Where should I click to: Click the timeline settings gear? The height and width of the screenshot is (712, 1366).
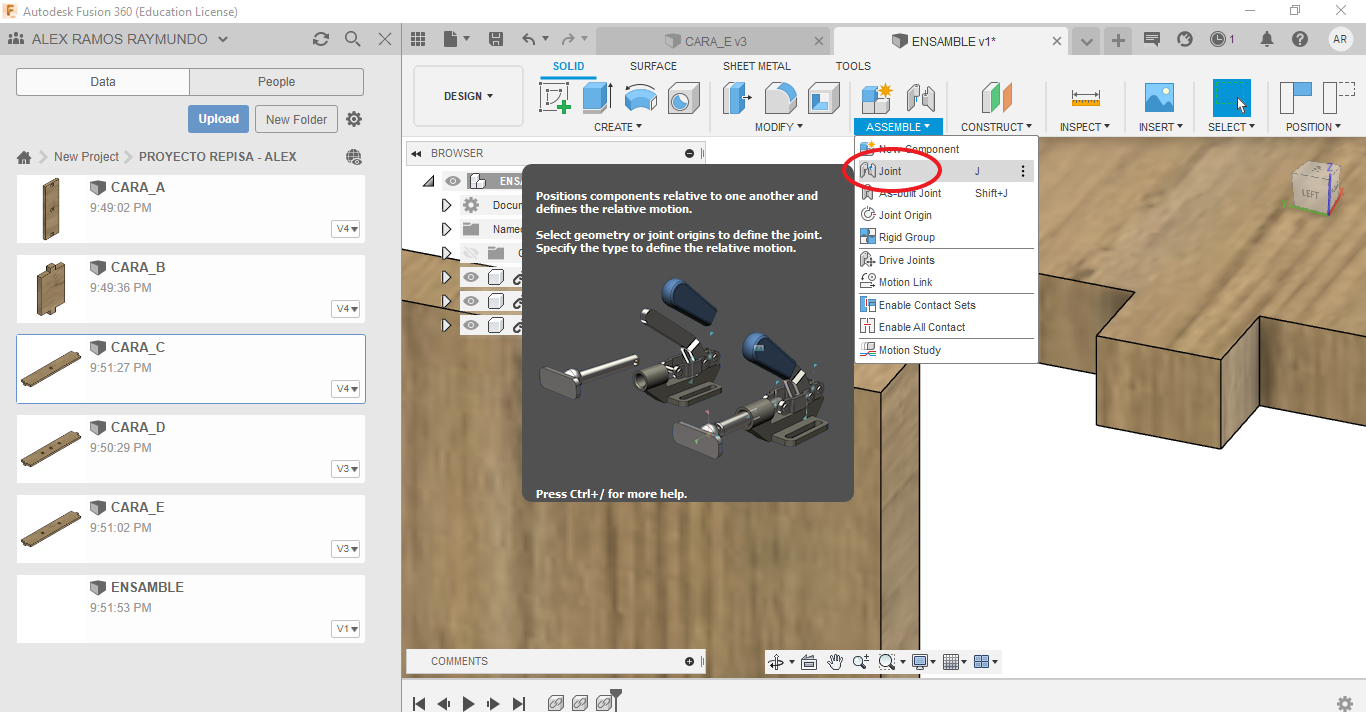[x=1345, y=703]
